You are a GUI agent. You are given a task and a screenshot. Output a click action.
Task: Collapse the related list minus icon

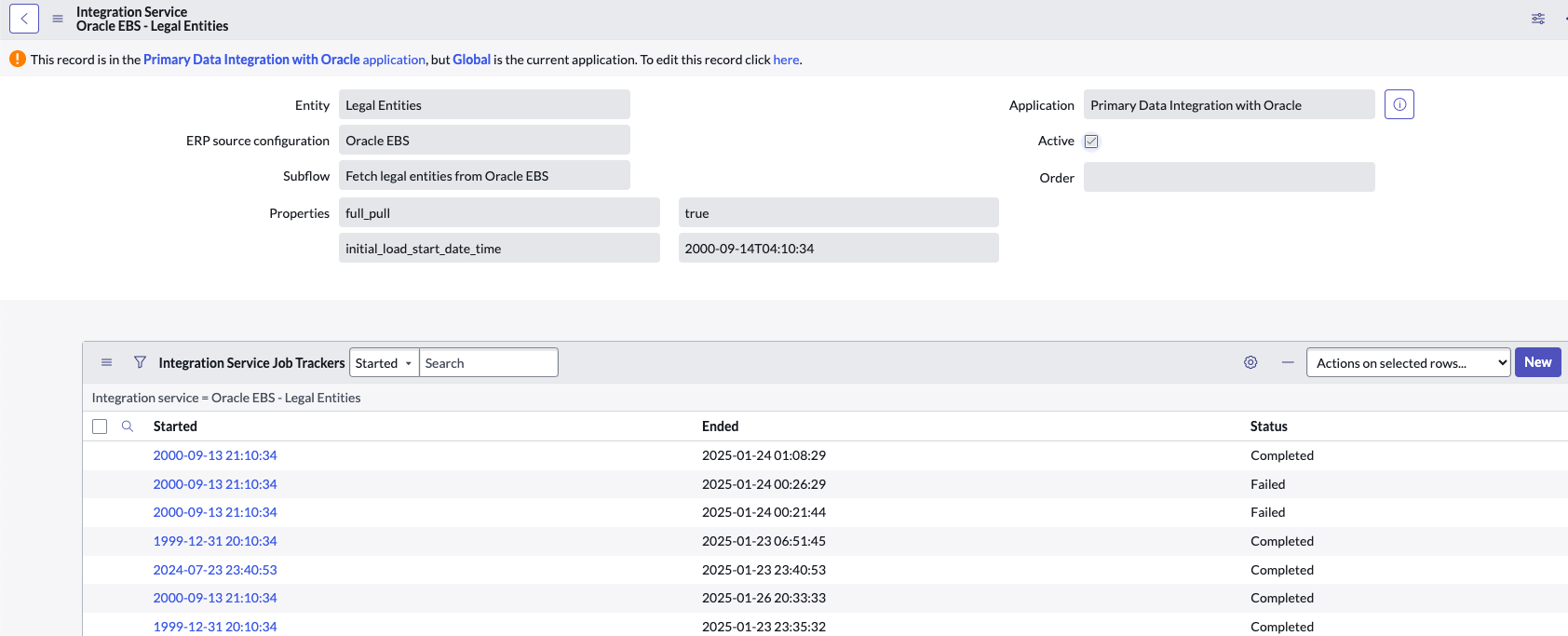click(1288, 362)
